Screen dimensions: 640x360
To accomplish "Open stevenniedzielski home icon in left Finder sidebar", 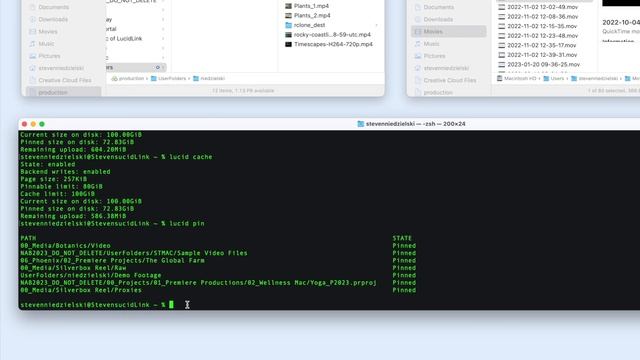I will pyautogui.click(x=33, y=68).
